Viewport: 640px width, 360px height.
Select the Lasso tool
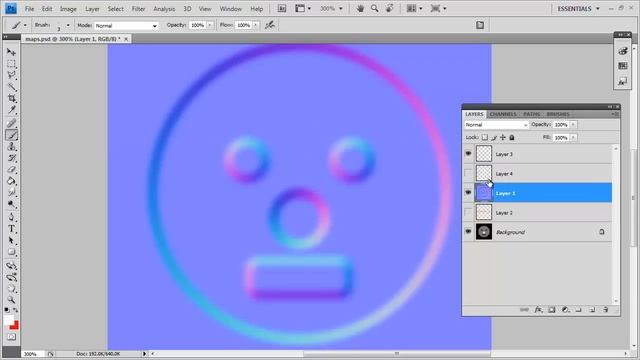[11, 75]
